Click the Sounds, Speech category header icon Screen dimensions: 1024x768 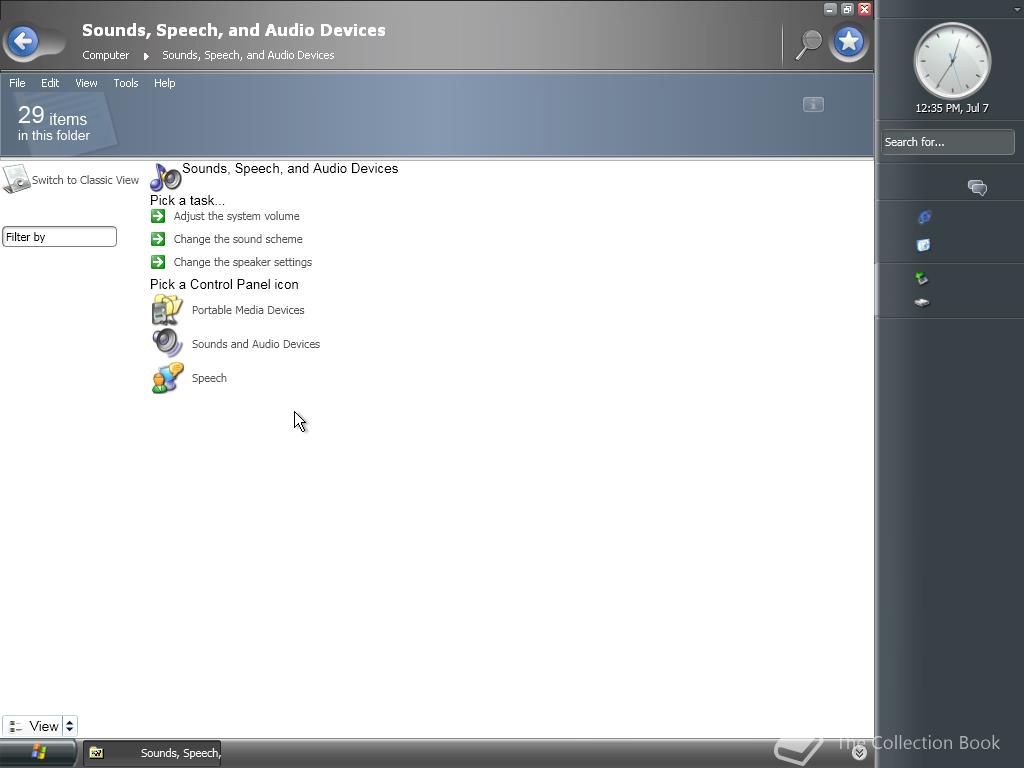point(165,177)
